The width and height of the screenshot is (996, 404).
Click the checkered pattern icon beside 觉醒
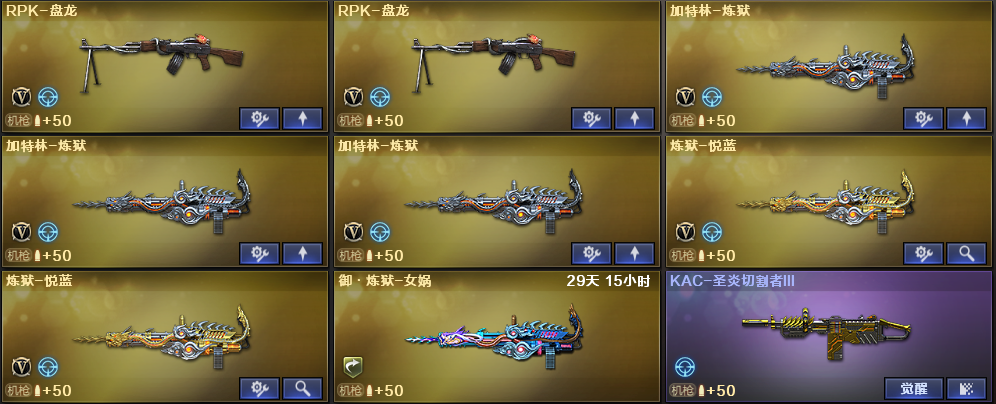(966, 388)
